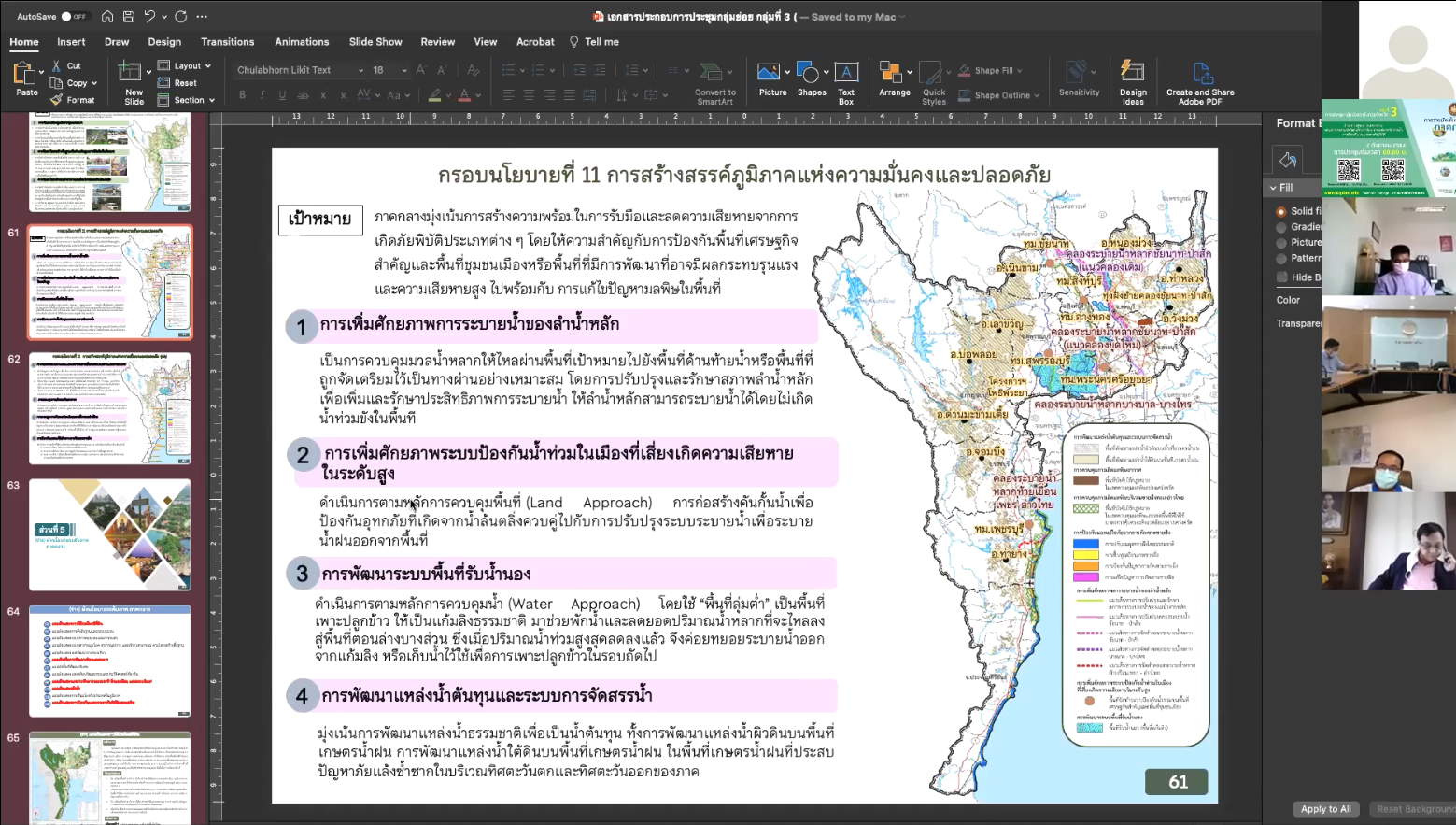Open the Slide Show tab
Image resolution: width=1456 pixels, height=825 pixels.
pyautogui.click(x=375, y=42)
